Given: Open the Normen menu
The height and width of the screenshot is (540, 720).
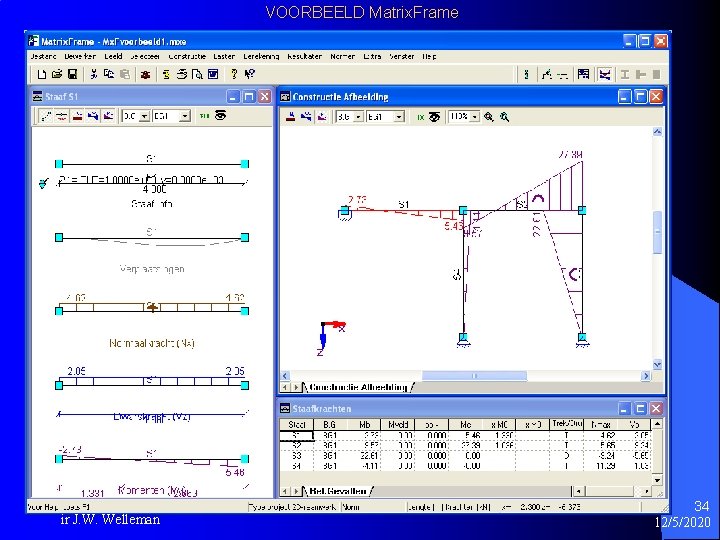Looking at the screenshot, I should click(x=343, y=56).
